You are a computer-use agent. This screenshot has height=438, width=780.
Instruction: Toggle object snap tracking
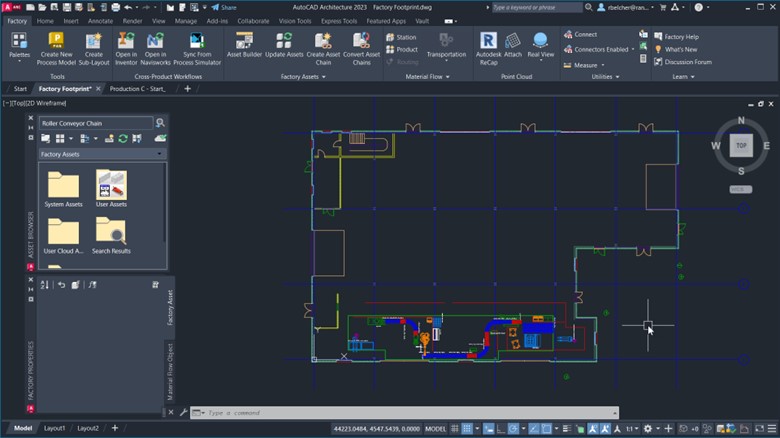pos(534,429)
